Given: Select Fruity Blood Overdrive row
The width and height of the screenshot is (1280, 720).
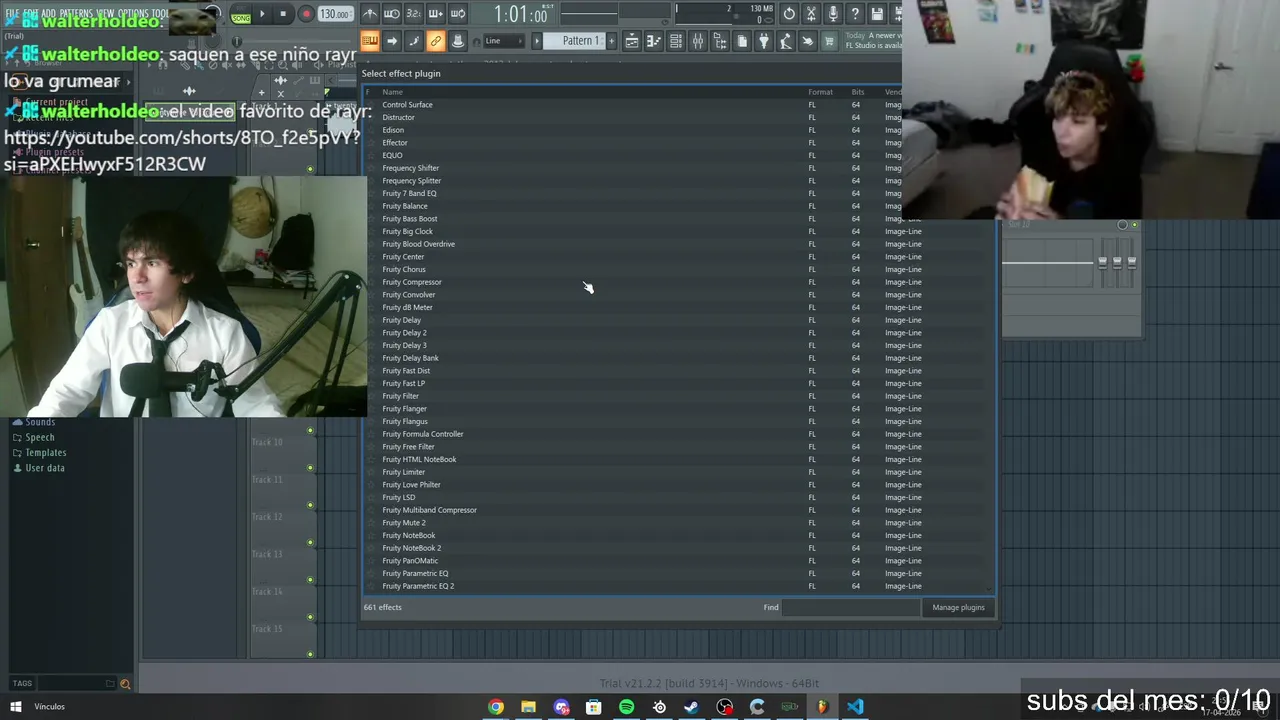Looking at the screenshot, I should [x=677, y=244].
